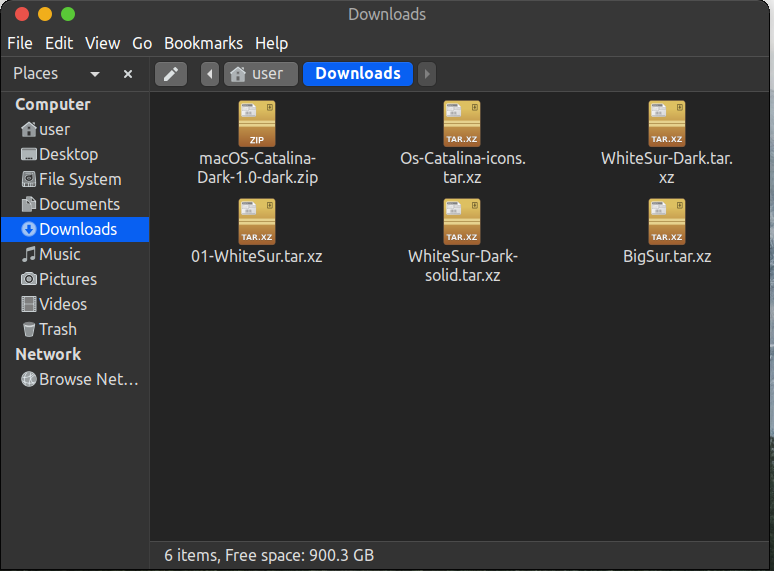Select the WhiteSur-Dark.tar.xz archive icon
The width and height of the screenshot is (774, 571).
666,124
